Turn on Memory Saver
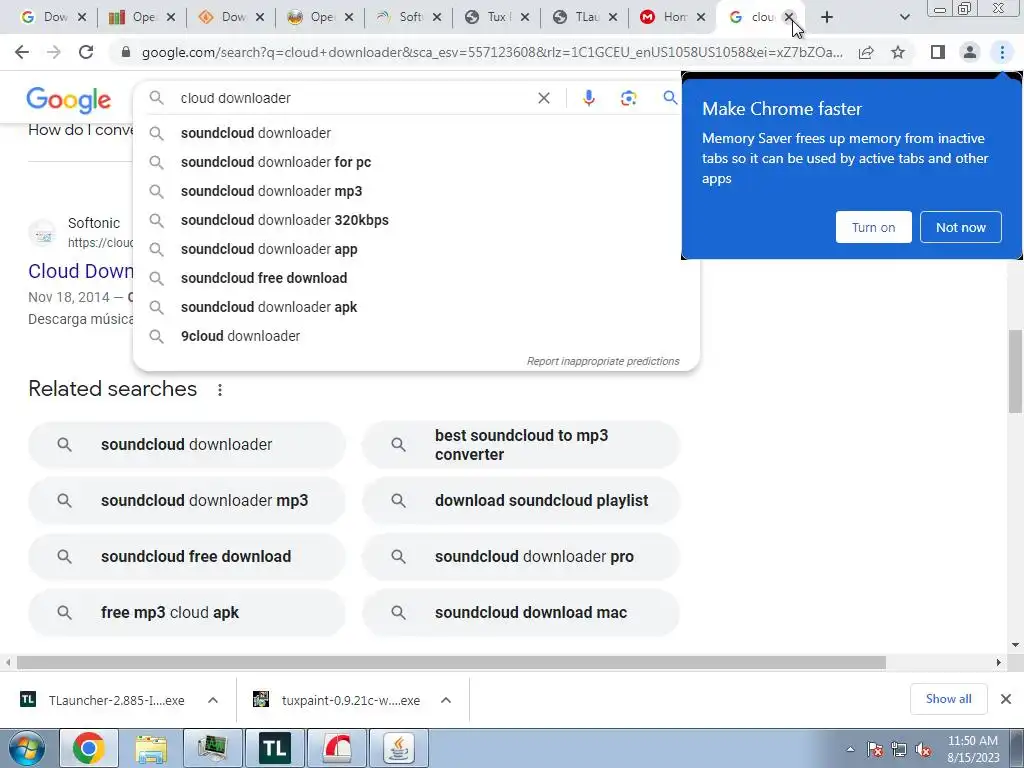 [873, 227]
